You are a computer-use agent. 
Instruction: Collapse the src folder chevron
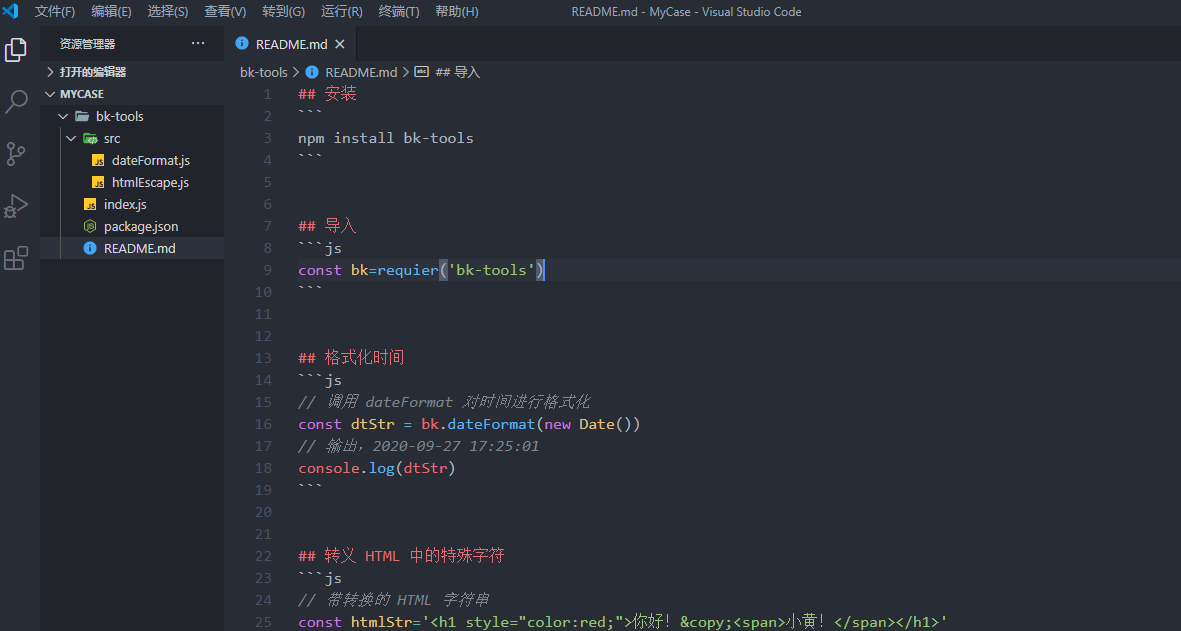(x=72, y=139)
